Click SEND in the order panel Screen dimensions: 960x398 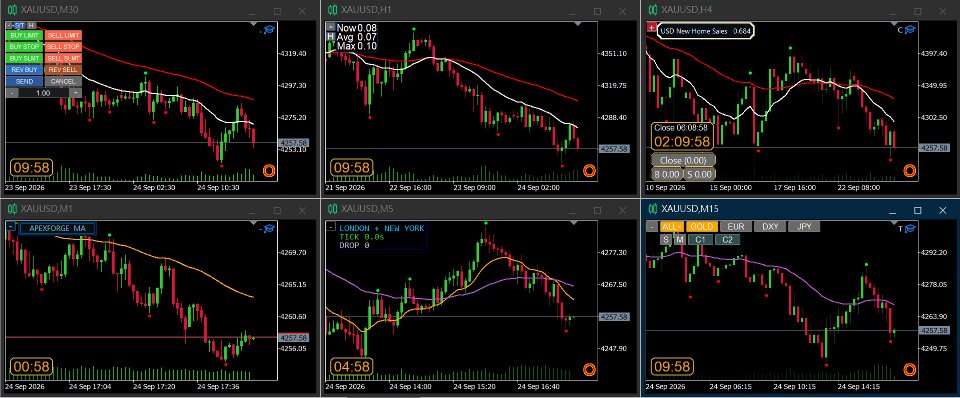pyautogui.click(x=24, y=81)
